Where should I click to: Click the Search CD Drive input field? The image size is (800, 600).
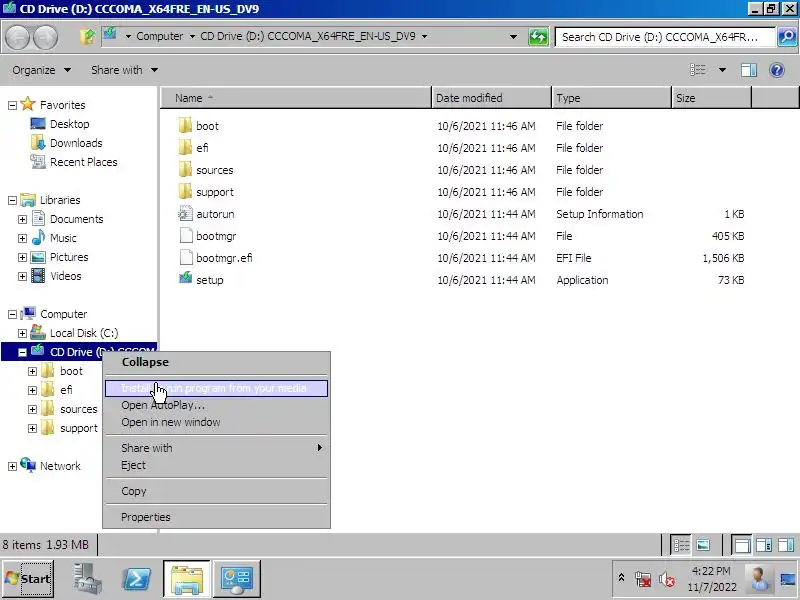[665, 37]
